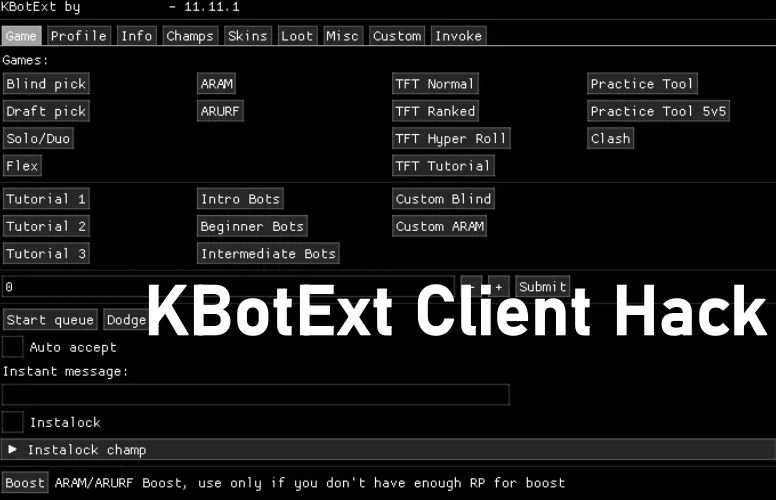Start Tutorial 2
This screenshot has height=500, width=776.
pyautogui.click(x=46, y=226)
